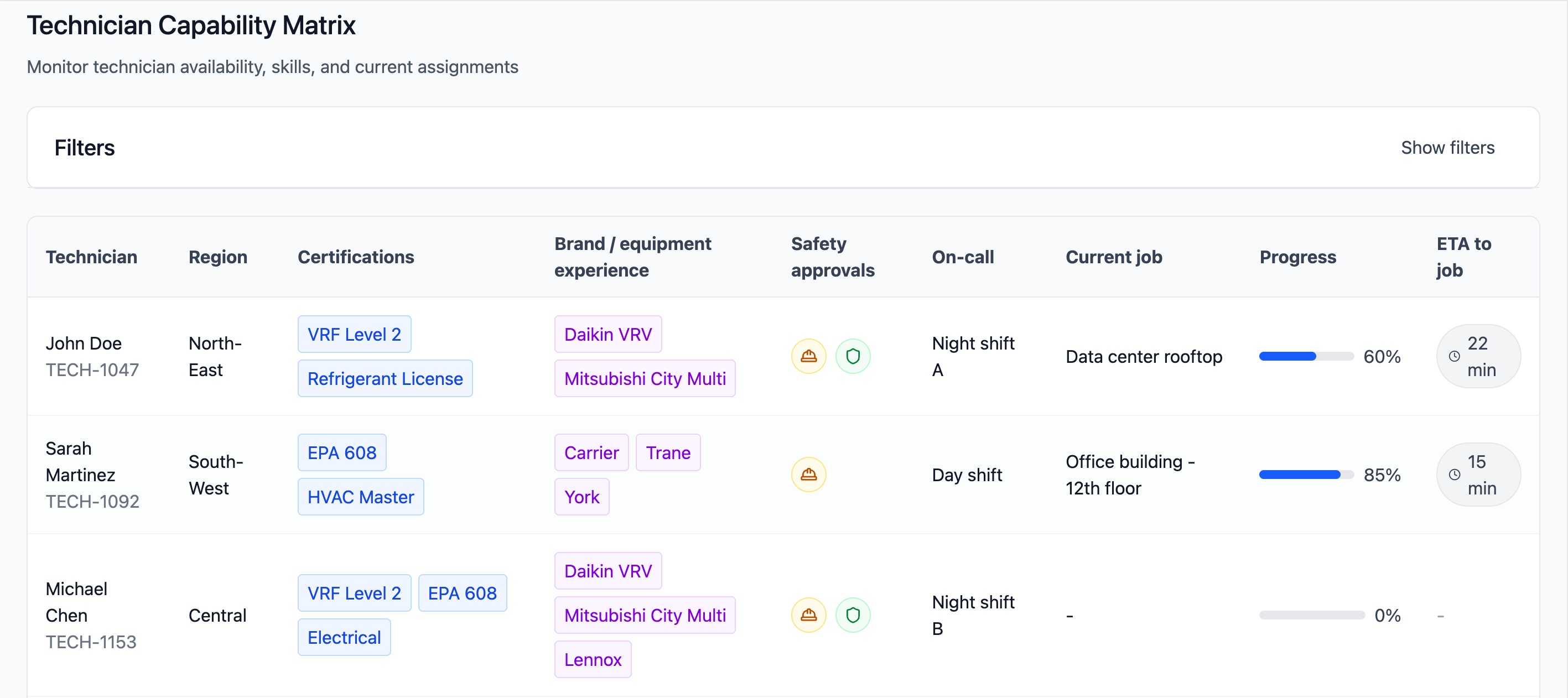Click John Doe's VRF Level 2 badge
This screenshot has height=698, width=1568.
point(354,334)
